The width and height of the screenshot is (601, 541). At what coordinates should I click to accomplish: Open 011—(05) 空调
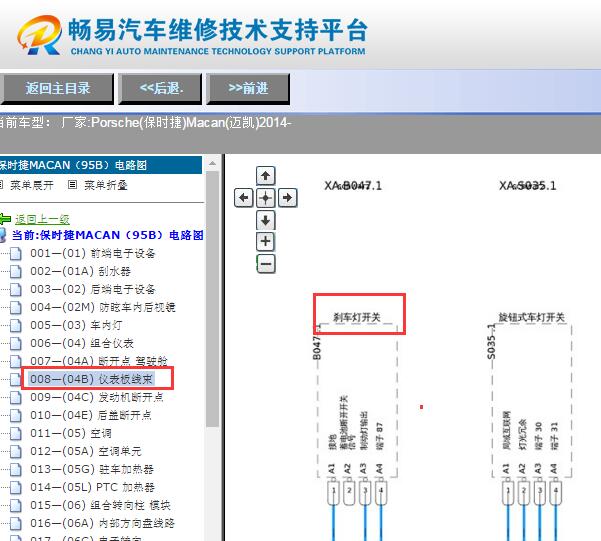pos(71,434)
